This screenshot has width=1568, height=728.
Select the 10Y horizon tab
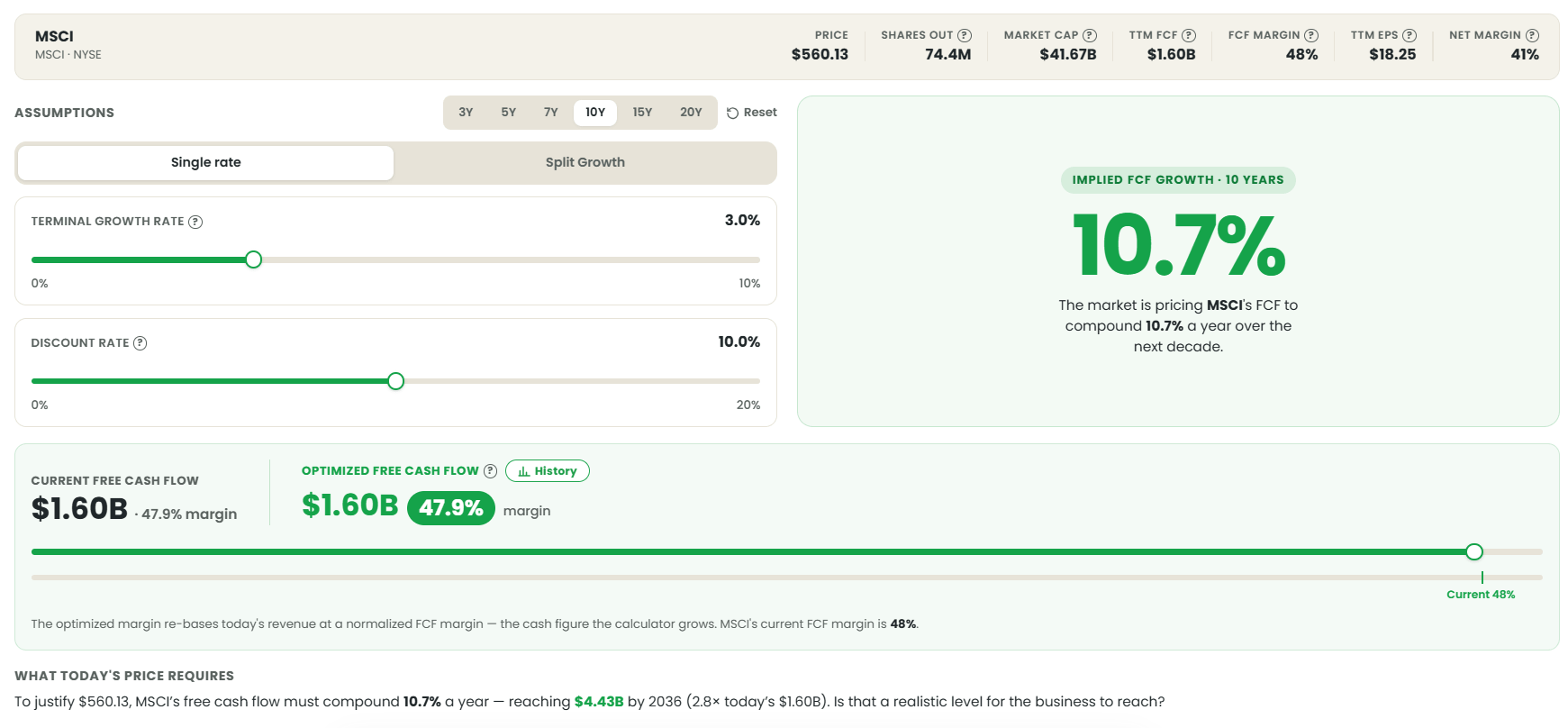(595, 113)
